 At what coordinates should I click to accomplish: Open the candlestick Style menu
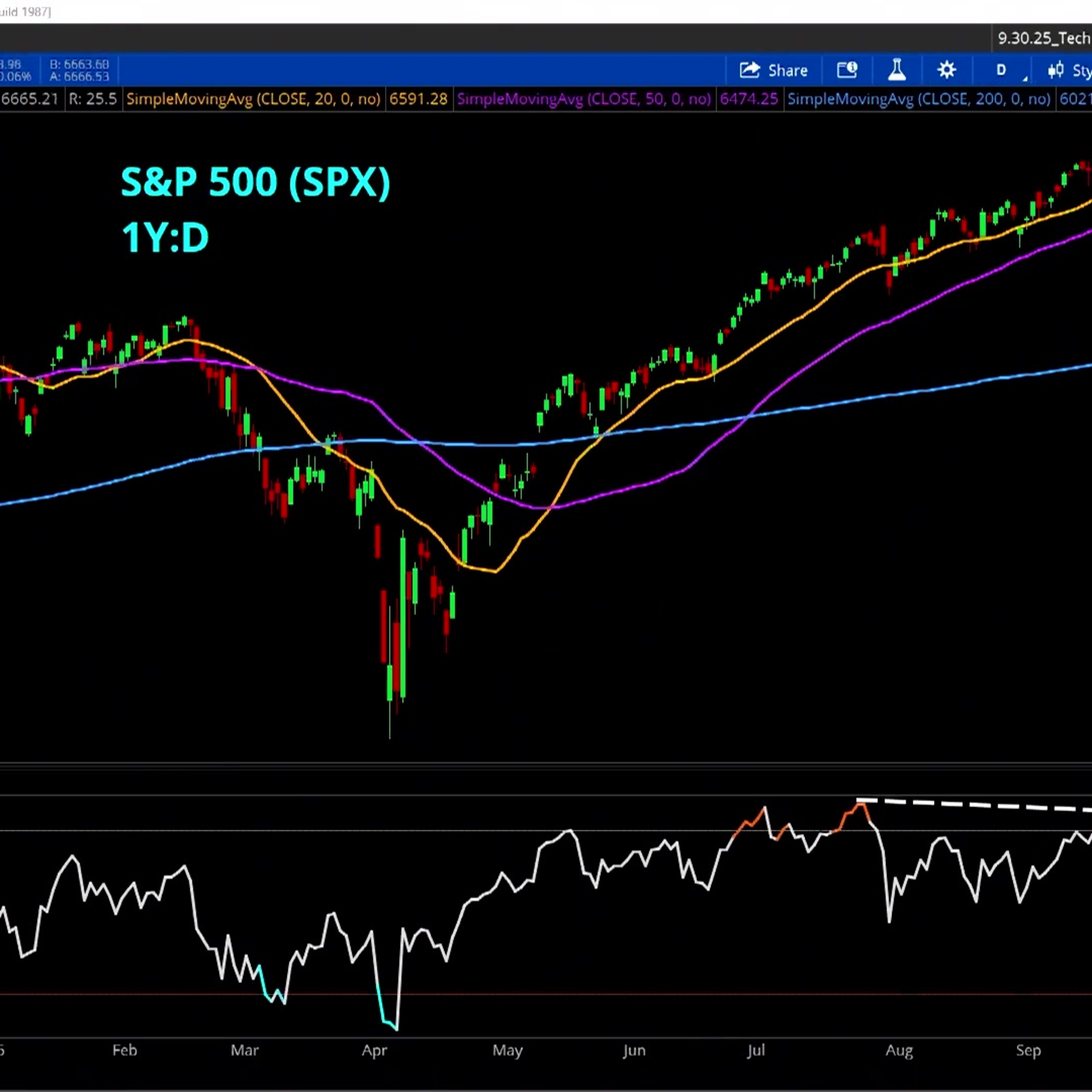click(1069, 70)
